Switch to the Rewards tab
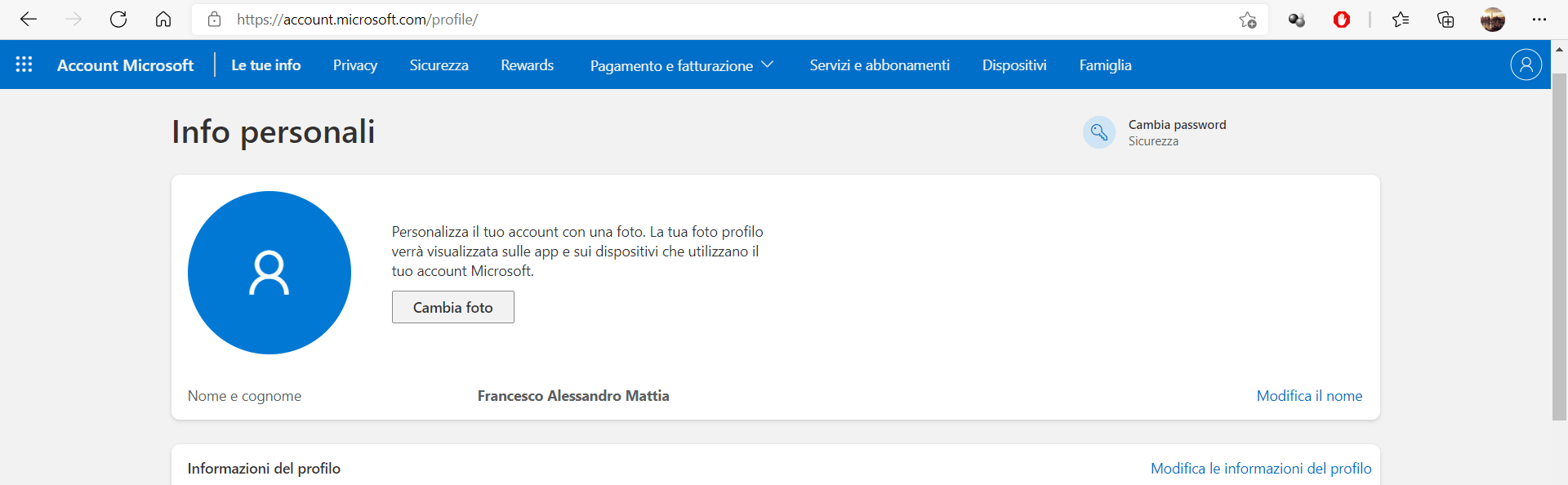1568x485 pixels. coord(528,65)
